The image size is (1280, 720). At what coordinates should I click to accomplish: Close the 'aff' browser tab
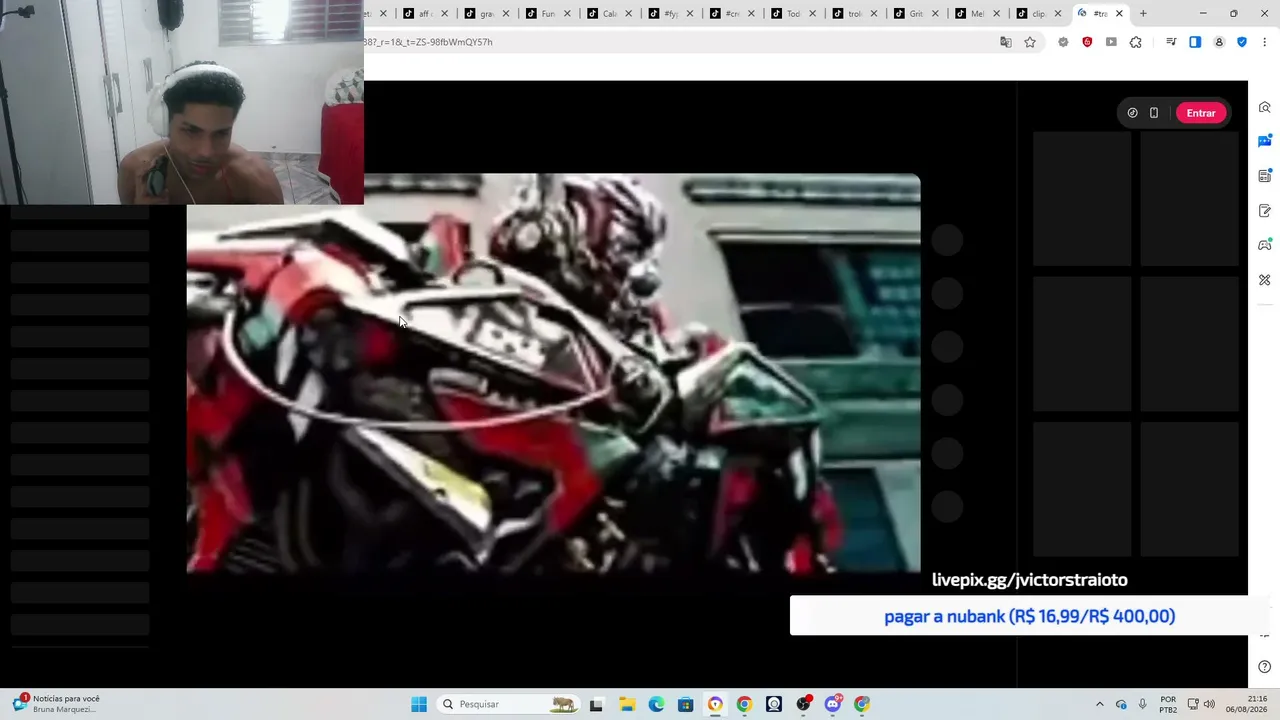pyautogui.click(x=445, y=14)
